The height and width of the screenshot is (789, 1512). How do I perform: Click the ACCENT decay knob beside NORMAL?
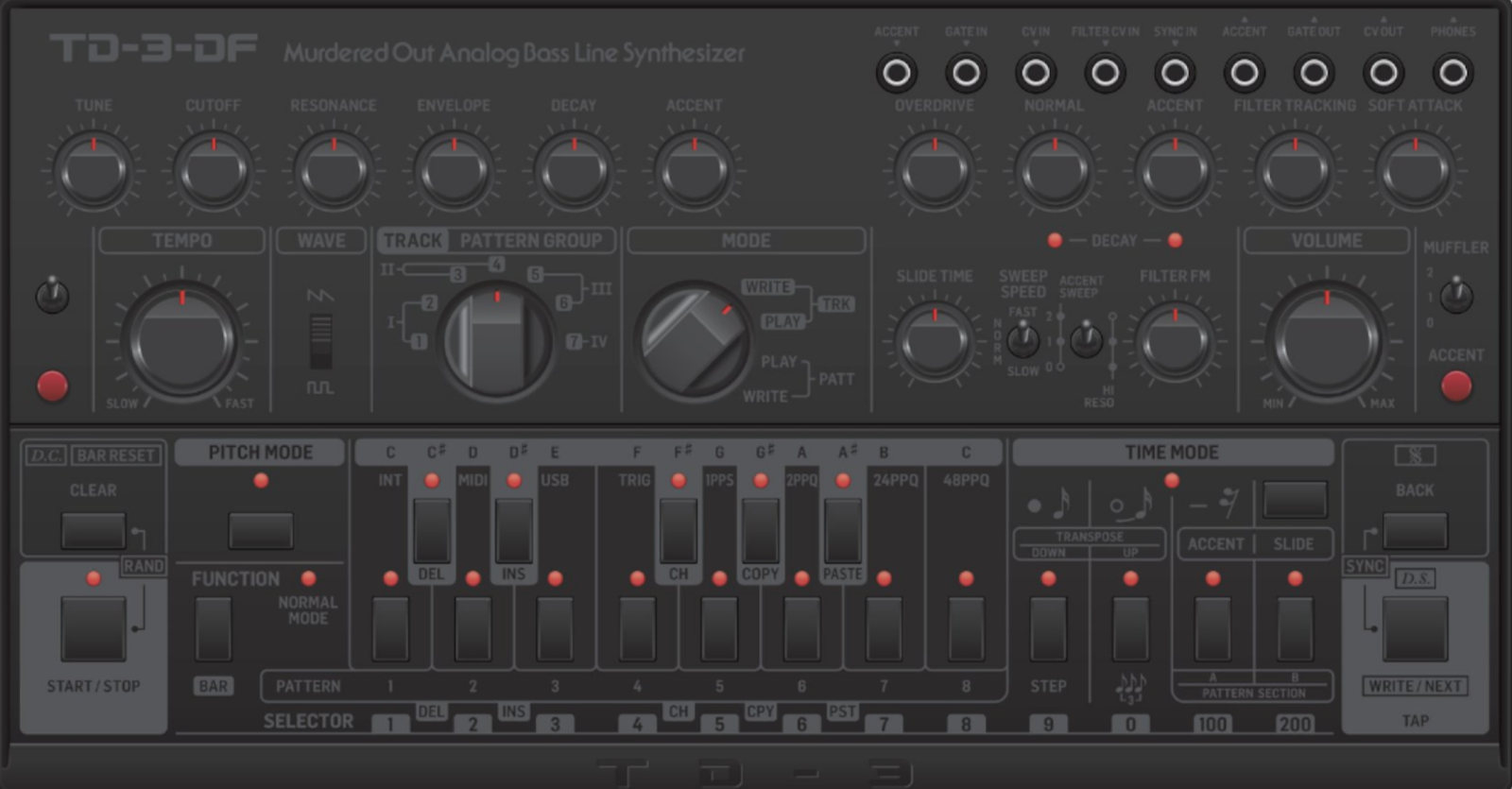(x=1175, y=172)
